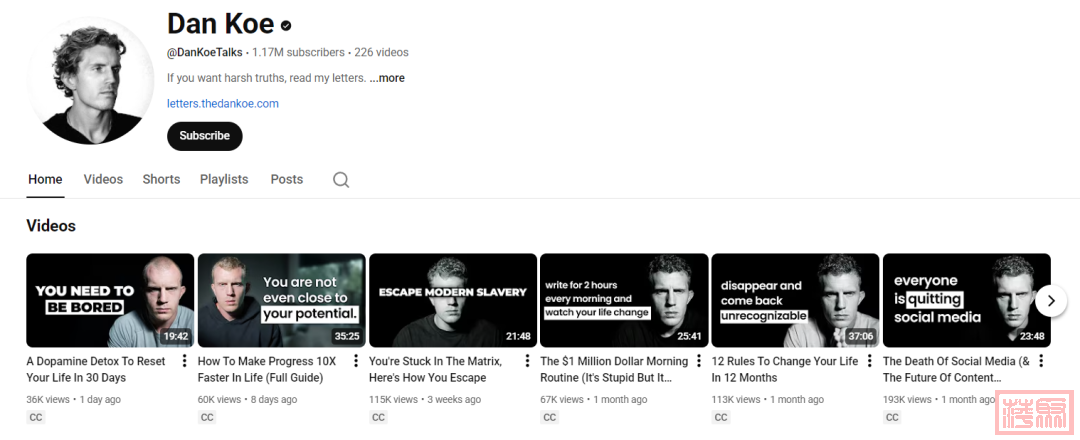Click the channel search magnifier icon

[341, 180]
